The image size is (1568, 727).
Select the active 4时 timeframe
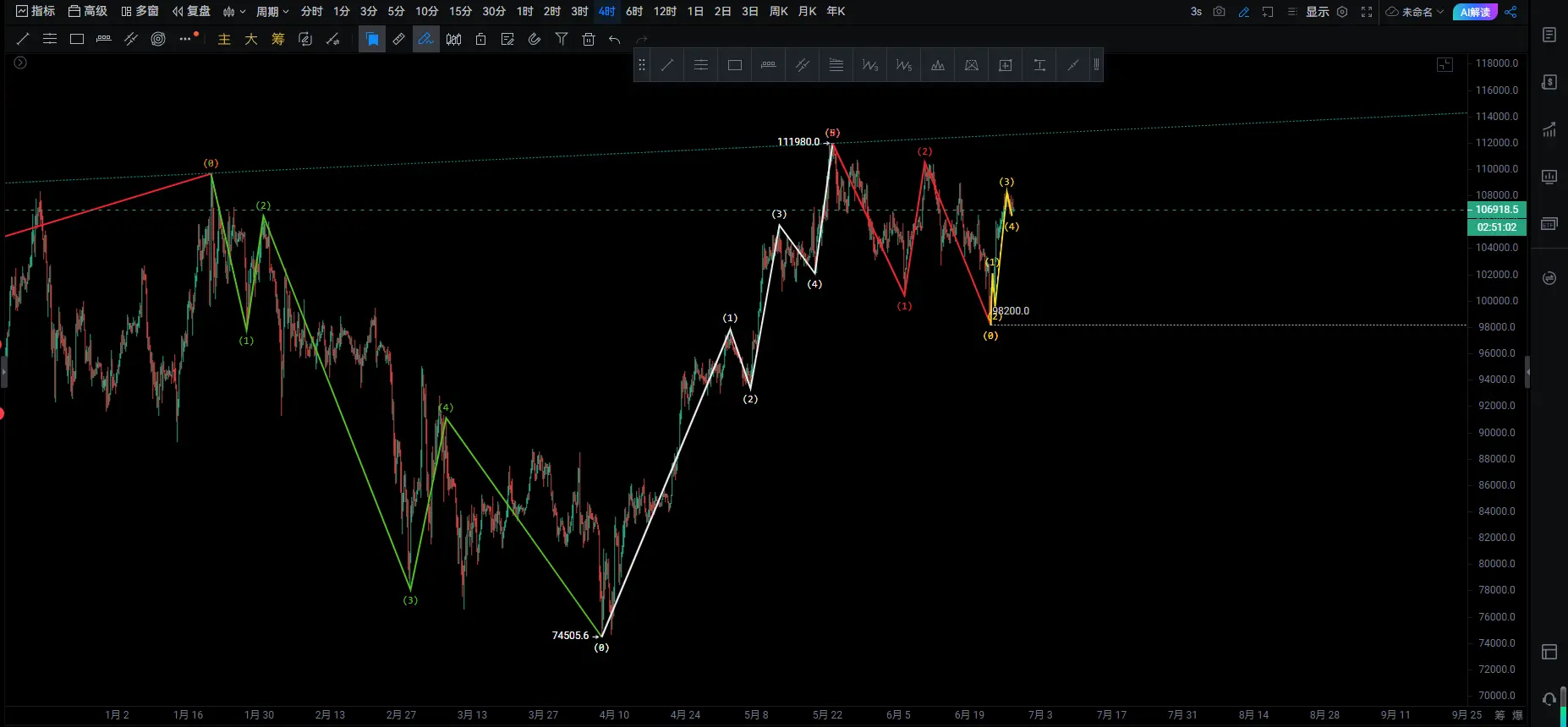606,12
